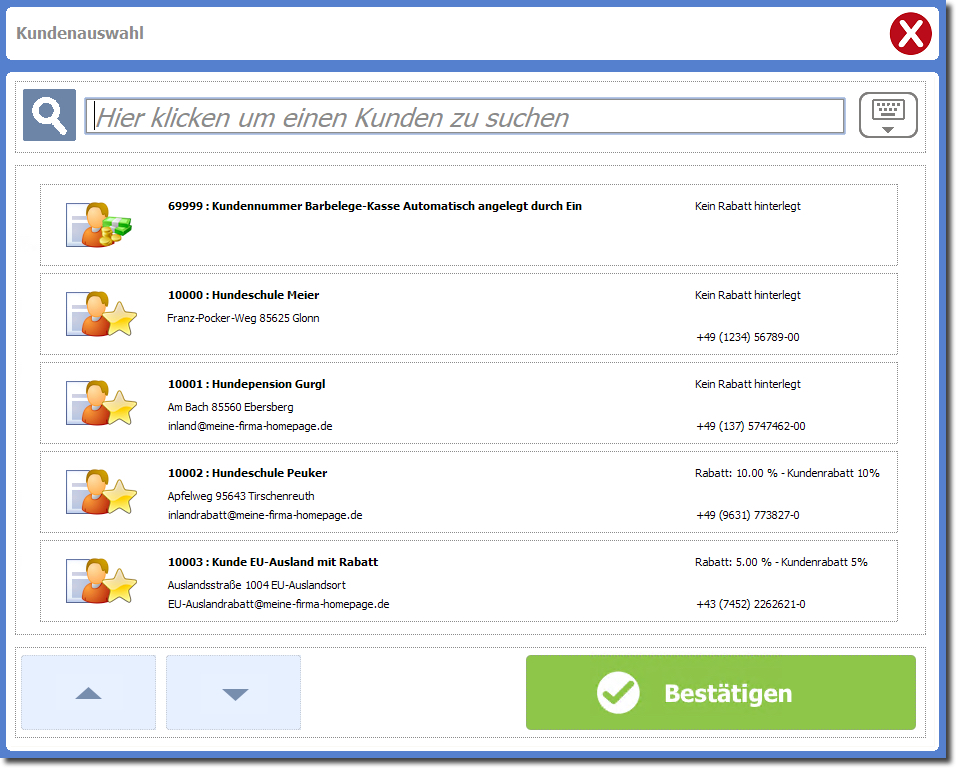Image resolution: width=956 pixels, height=768 pixels.
Task: Click the customer icon for Kunde EU-Ausland
Action: [x=99, y=580]
